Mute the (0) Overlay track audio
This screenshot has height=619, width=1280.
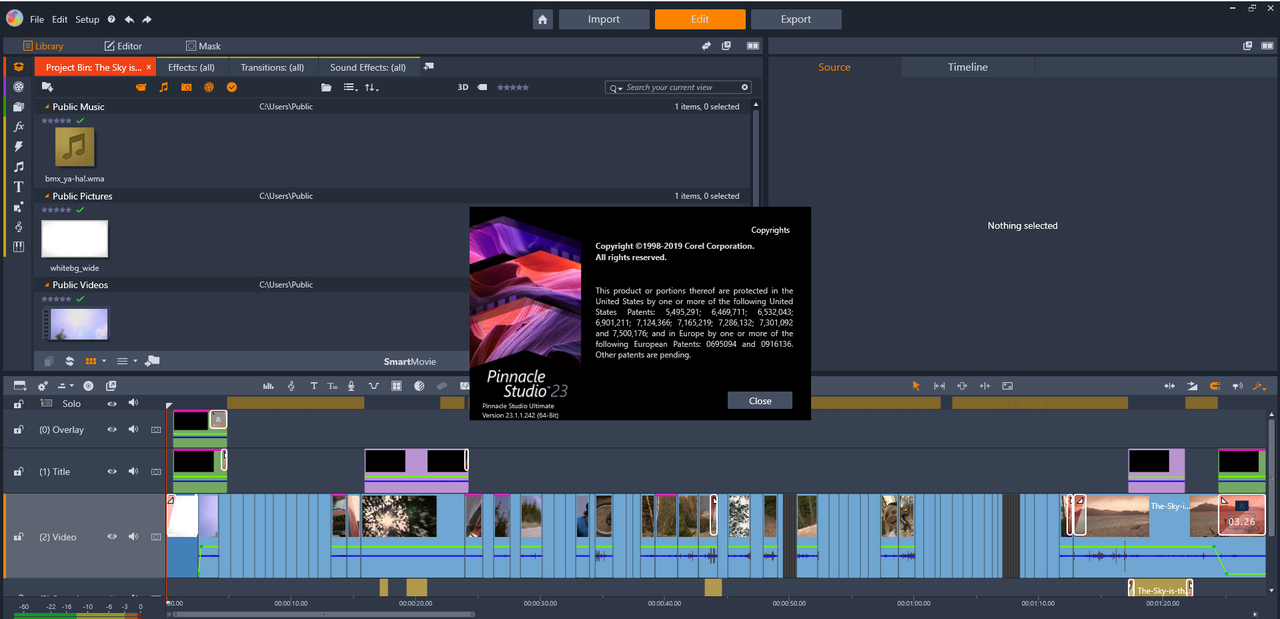click(x=133, y=430)
